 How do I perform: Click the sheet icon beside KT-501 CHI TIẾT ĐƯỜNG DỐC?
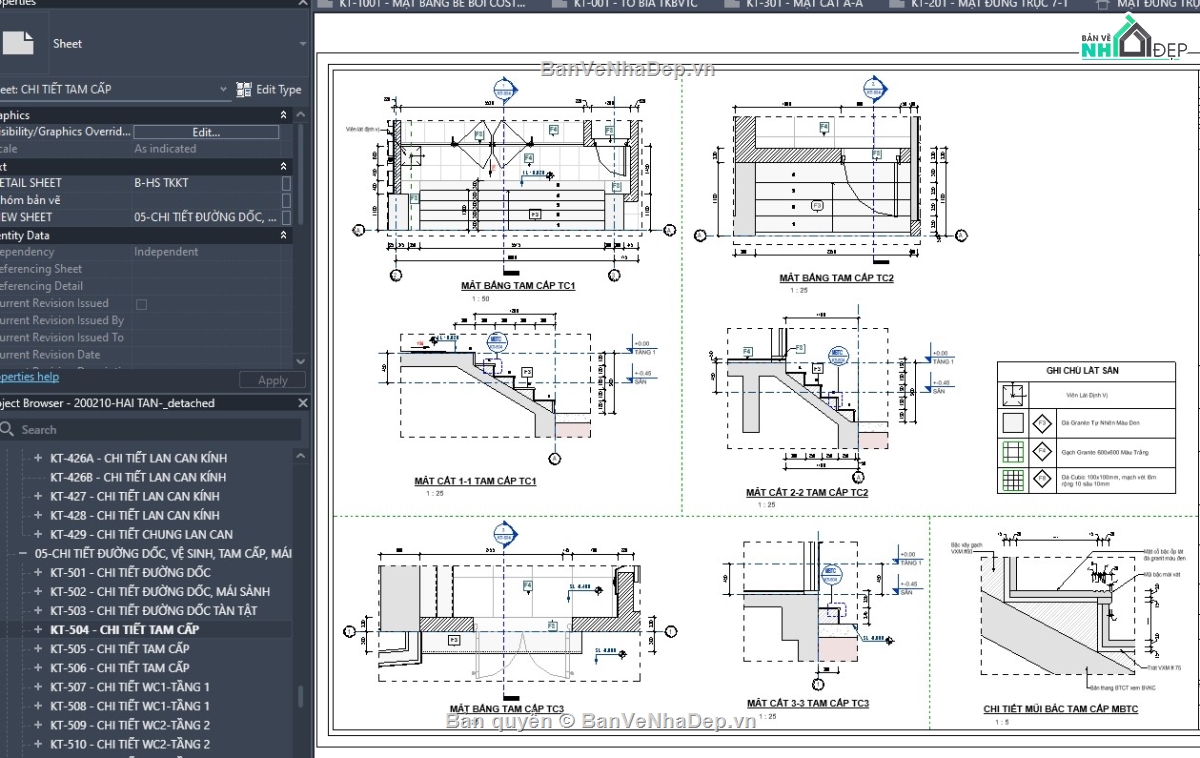coord(39,571)
